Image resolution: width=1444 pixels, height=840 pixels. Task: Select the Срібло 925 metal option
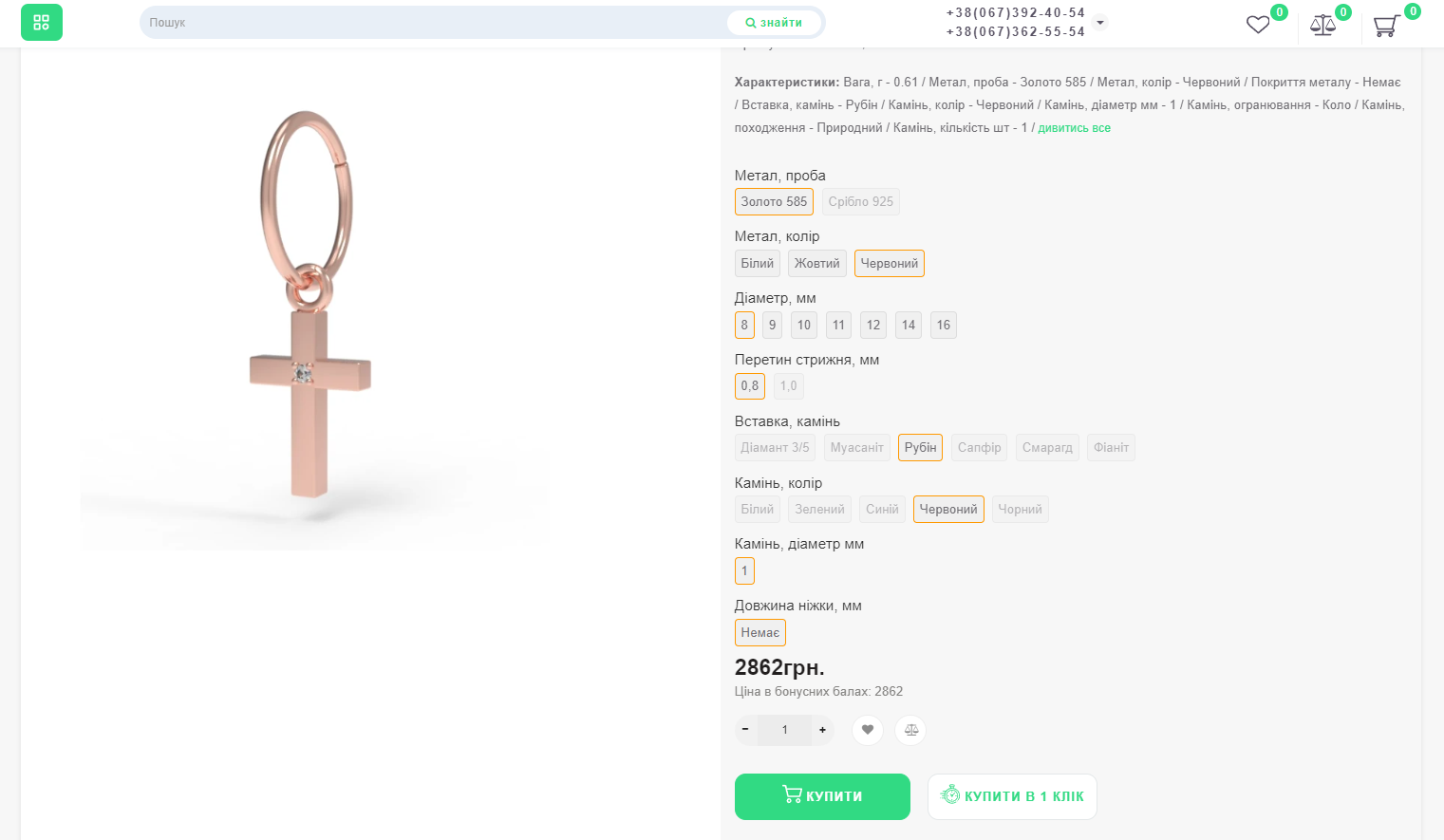coord(860,202)
